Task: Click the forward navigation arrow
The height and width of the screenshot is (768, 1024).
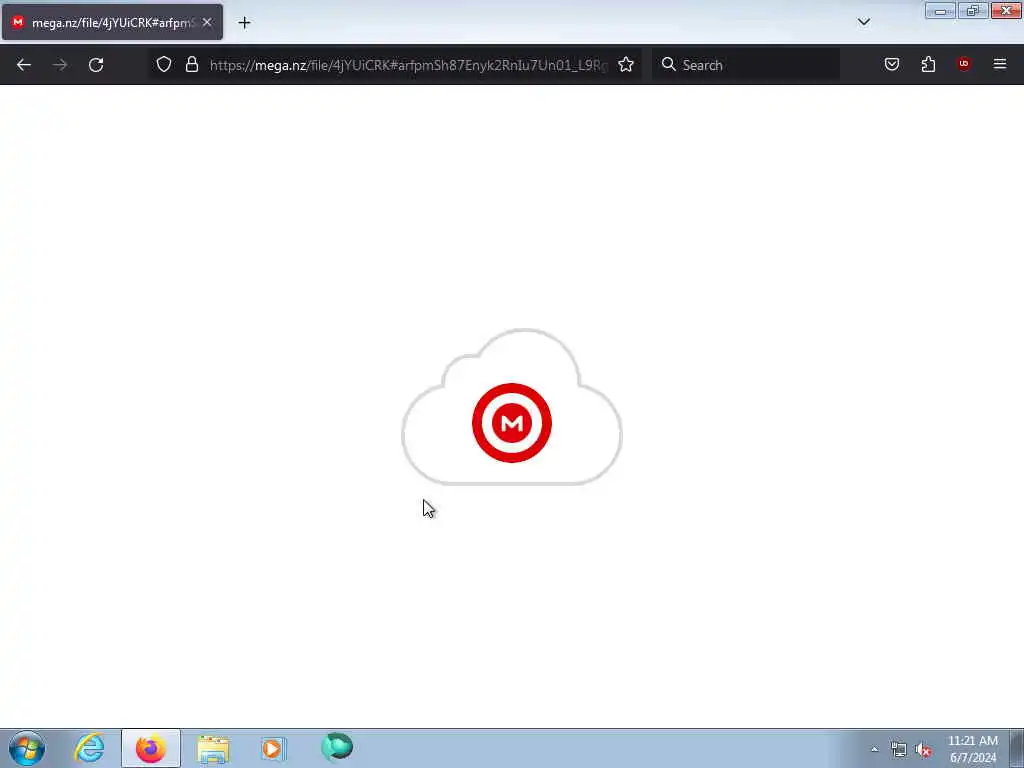Action: click(60, 65)
